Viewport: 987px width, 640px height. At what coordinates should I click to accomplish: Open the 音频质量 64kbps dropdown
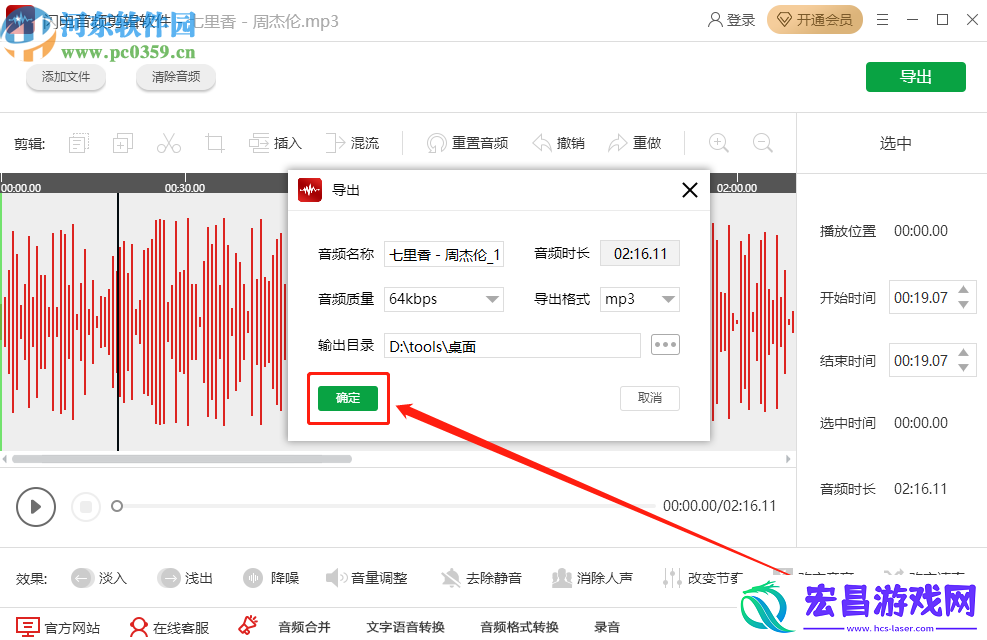click(444, 299)
